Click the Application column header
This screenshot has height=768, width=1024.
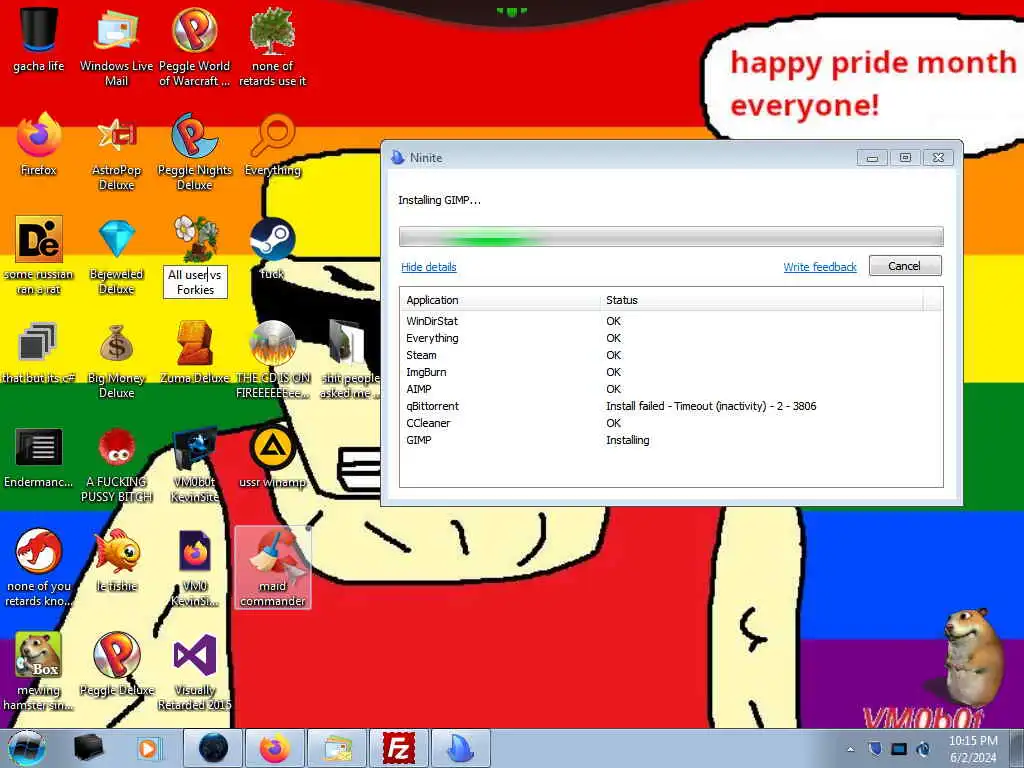click(x=500, y=300)
